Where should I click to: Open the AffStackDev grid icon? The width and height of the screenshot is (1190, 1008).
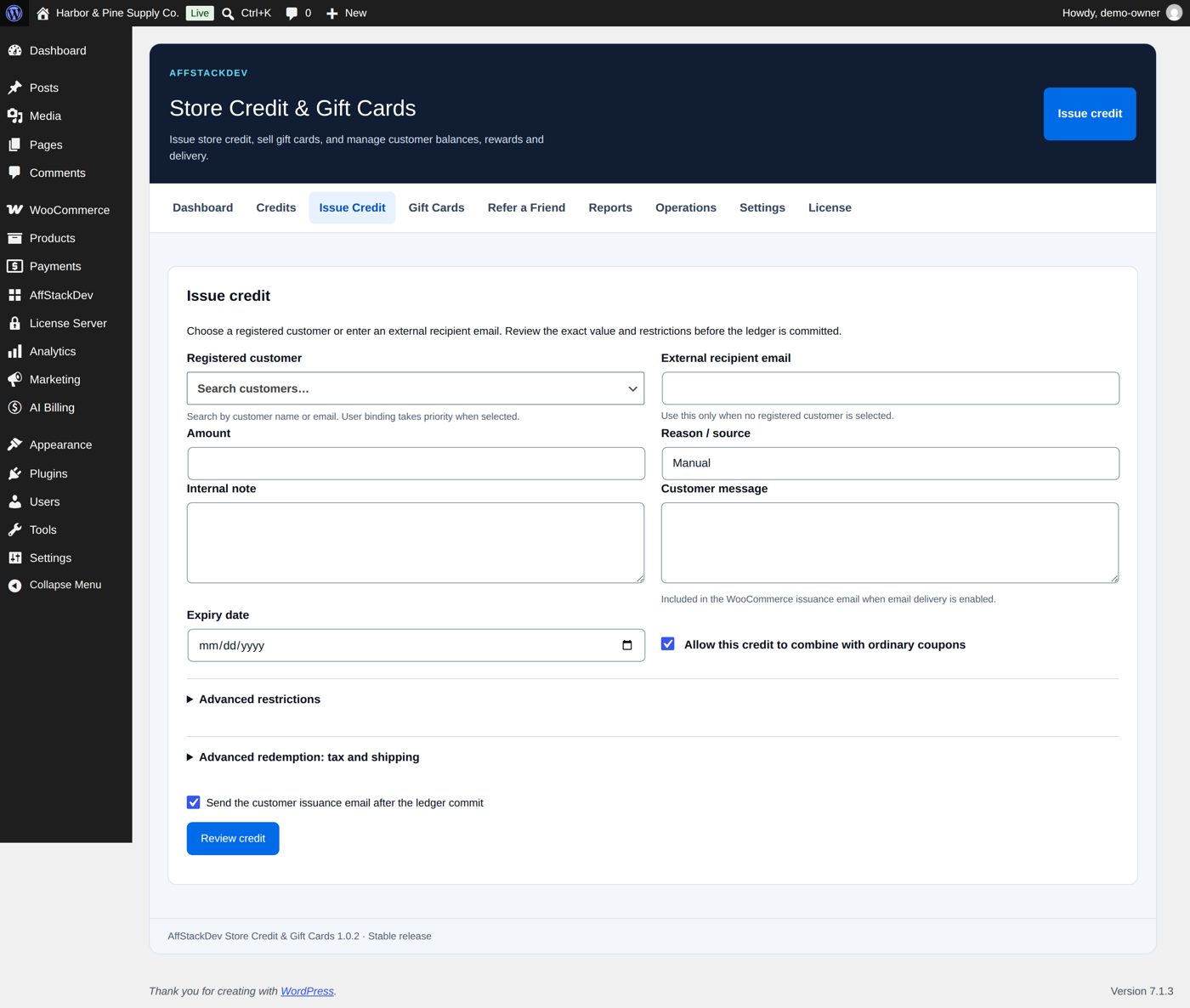pyautogui.click(x=14, y=295)
